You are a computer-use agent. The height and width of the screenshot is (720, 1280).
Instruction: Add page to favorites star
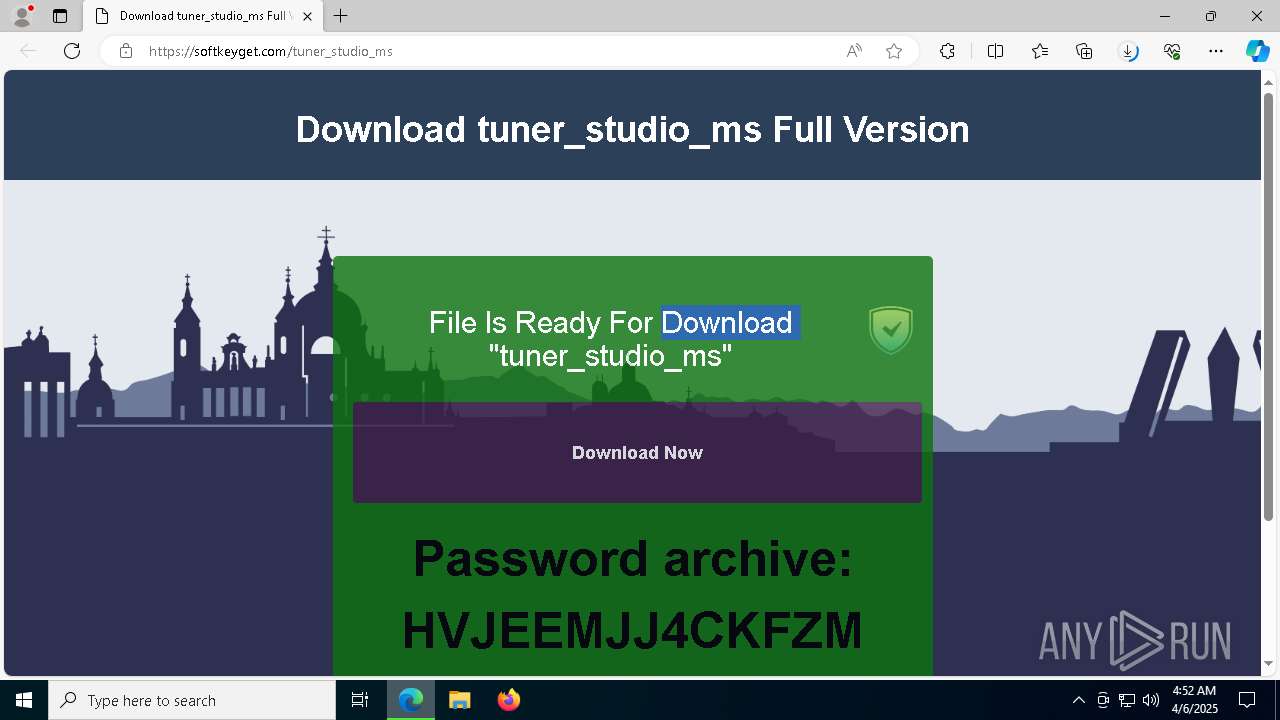click(894, 51)
